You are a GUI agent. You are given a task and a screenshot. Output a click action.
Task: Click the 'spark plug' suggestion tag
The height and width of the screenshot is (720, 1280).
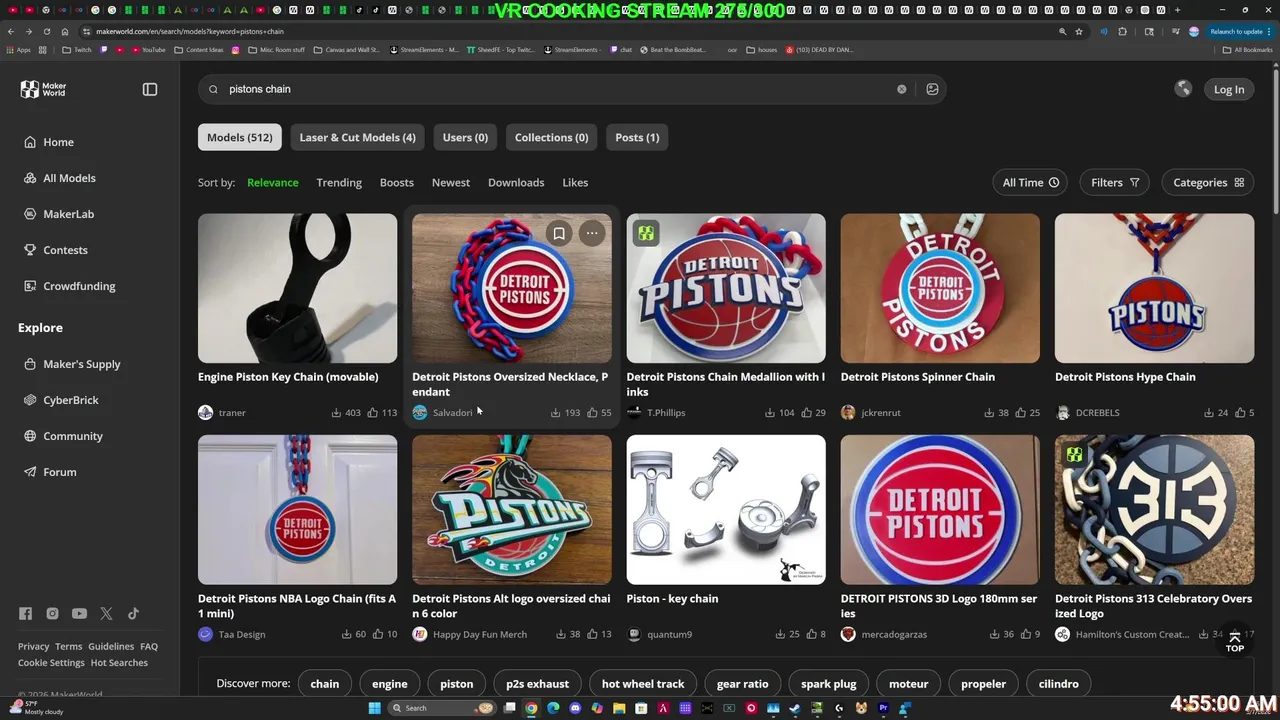(829, 684)
